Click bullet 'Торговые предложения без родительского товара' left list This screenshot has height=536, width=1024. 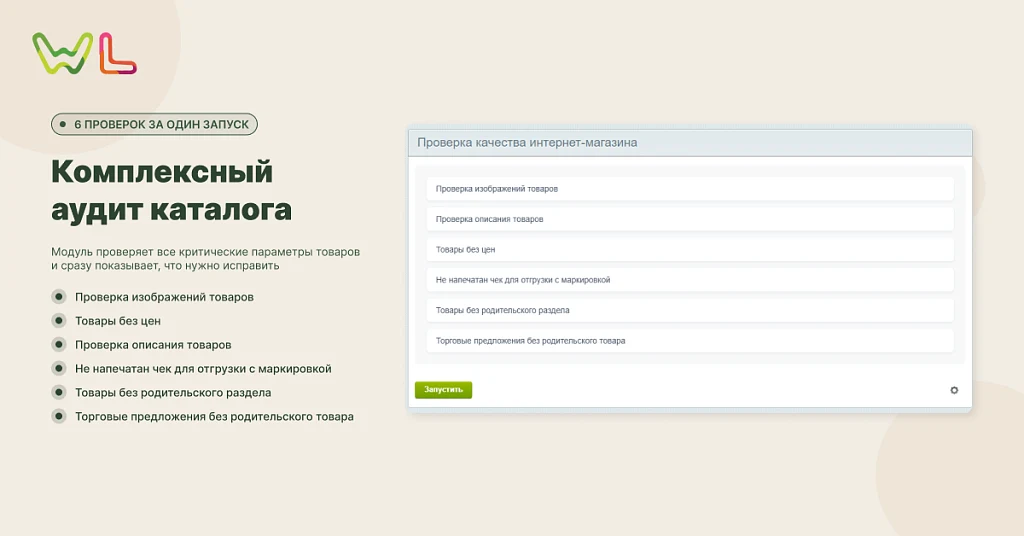214,417
